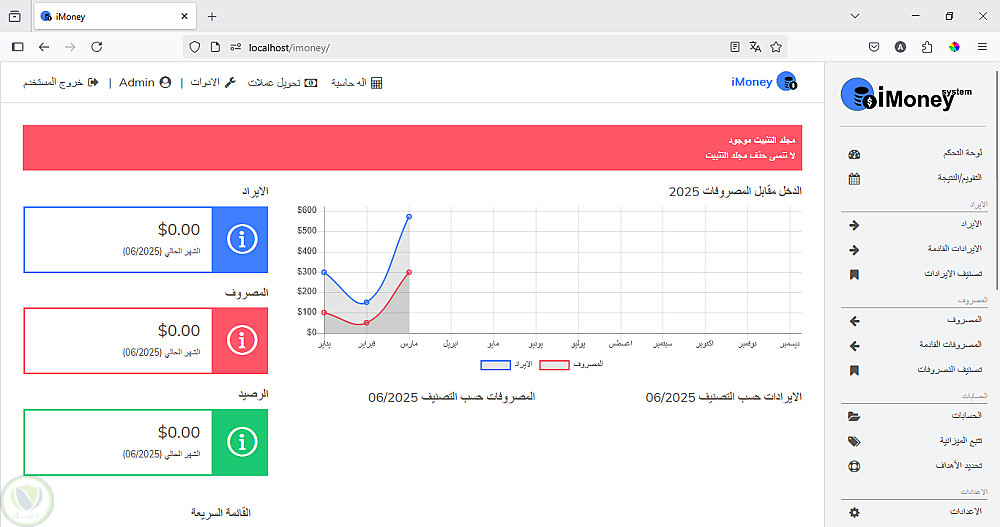Viewport: 1000px width, 527px height.
Task: Click the user circle icon beside Admin
Action: pos(165,82)
